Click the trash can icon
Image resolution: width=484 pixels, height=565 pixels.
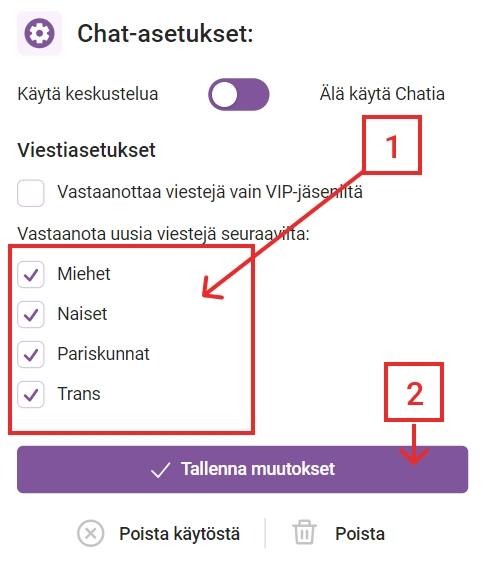coord(304,532)
